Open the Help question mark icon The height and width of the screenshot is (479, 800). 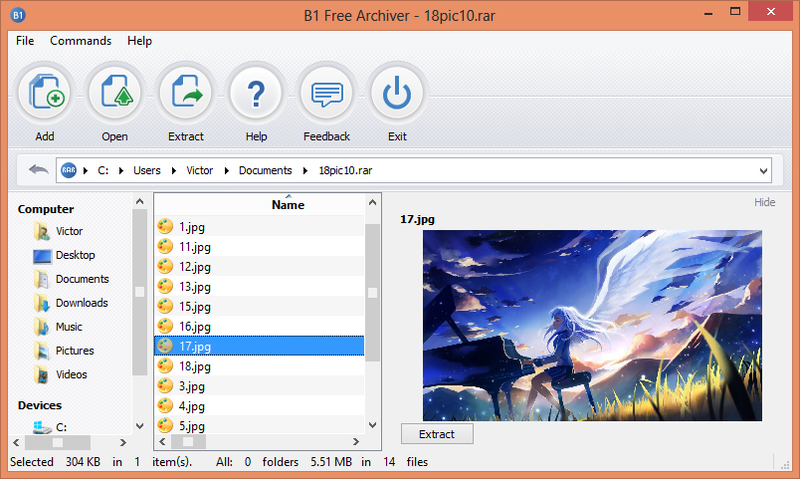(256, 93)
